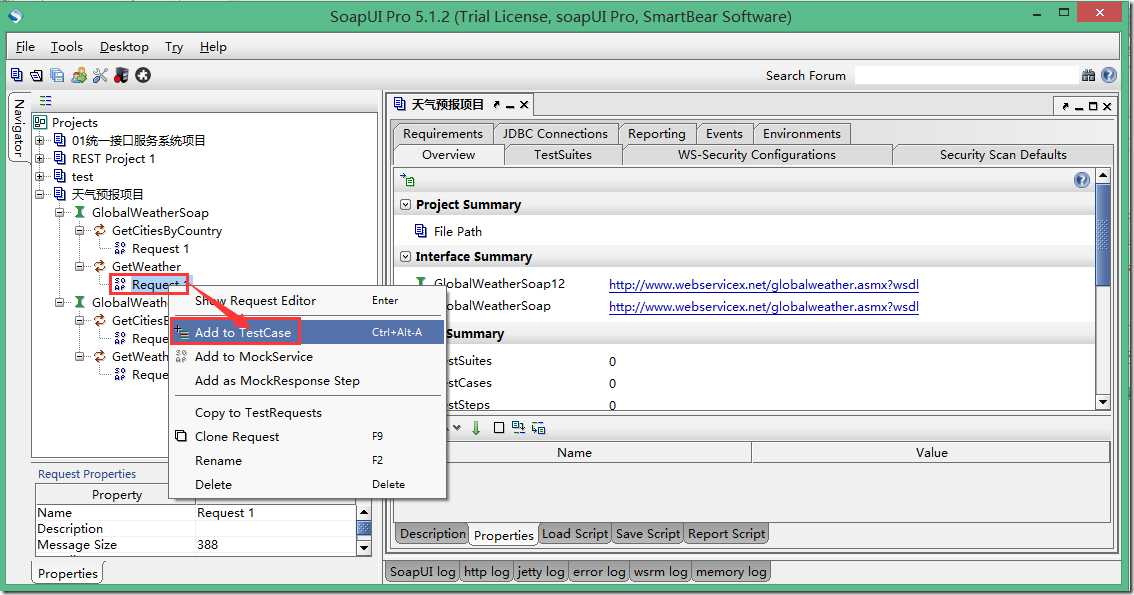The height and width of the screenshot is (595, 1134).
Task: Open the WSDL link for GlobalWeatherSoap12
Action: click(x=764, y=285)
